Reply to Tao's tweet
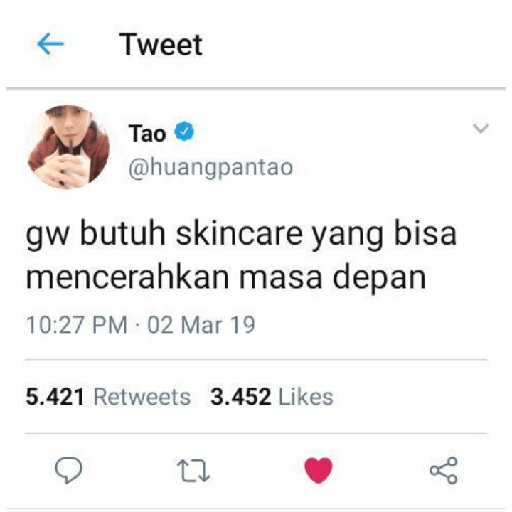 click(x=68, y=470)
